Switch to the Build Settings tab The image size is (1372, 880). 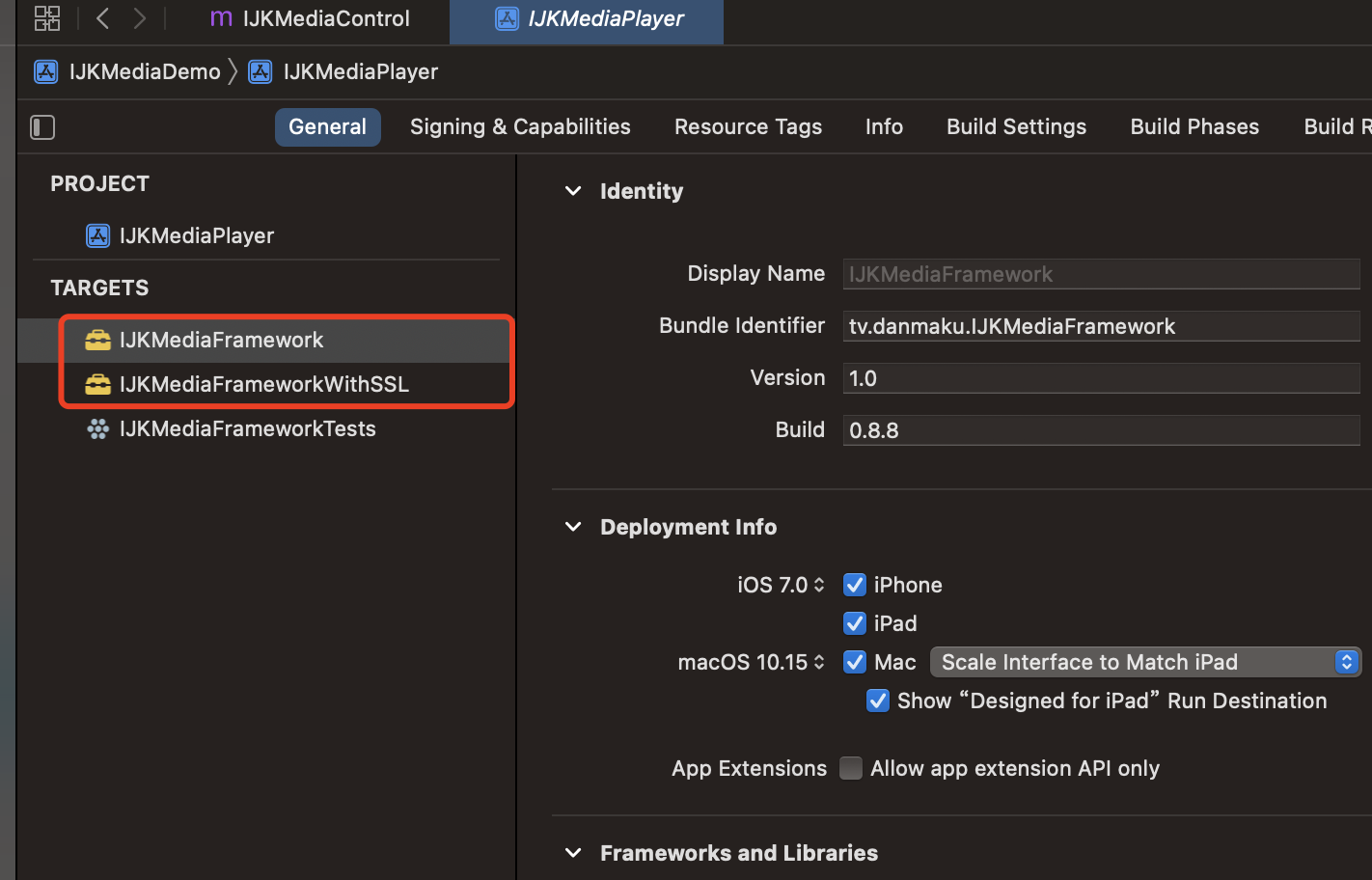point(1016,127)
